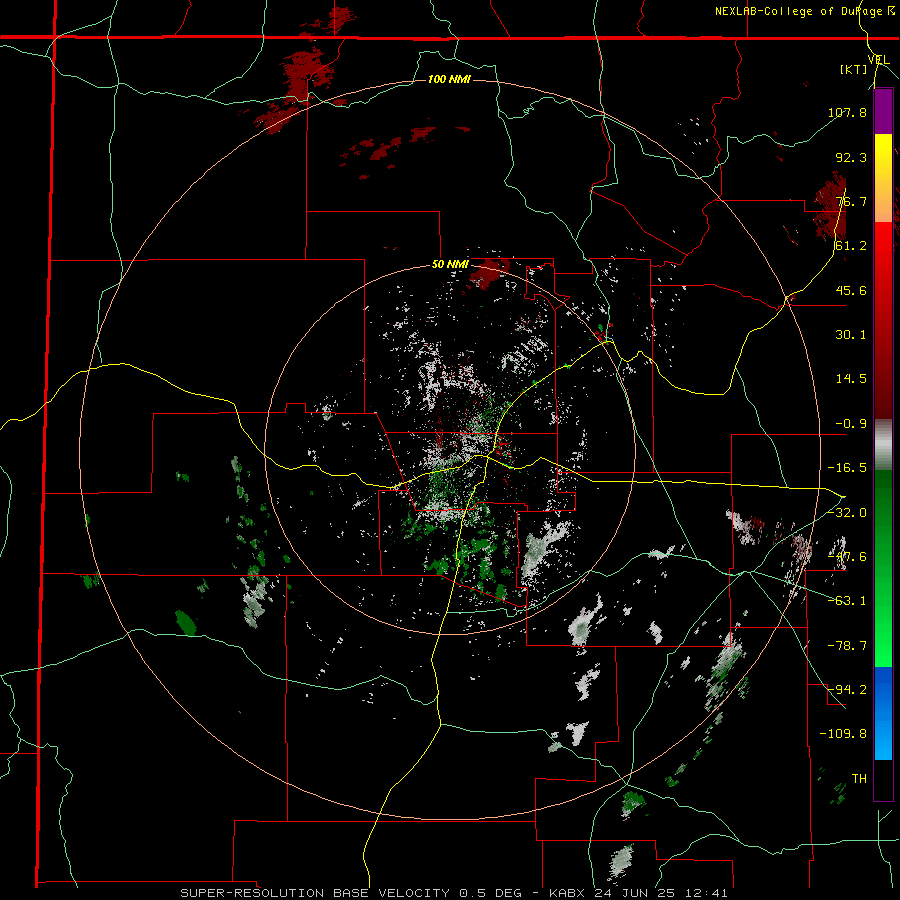Click the 92.3 legend value
Viewport: 900px width, 900px height.
coord(851,157)
